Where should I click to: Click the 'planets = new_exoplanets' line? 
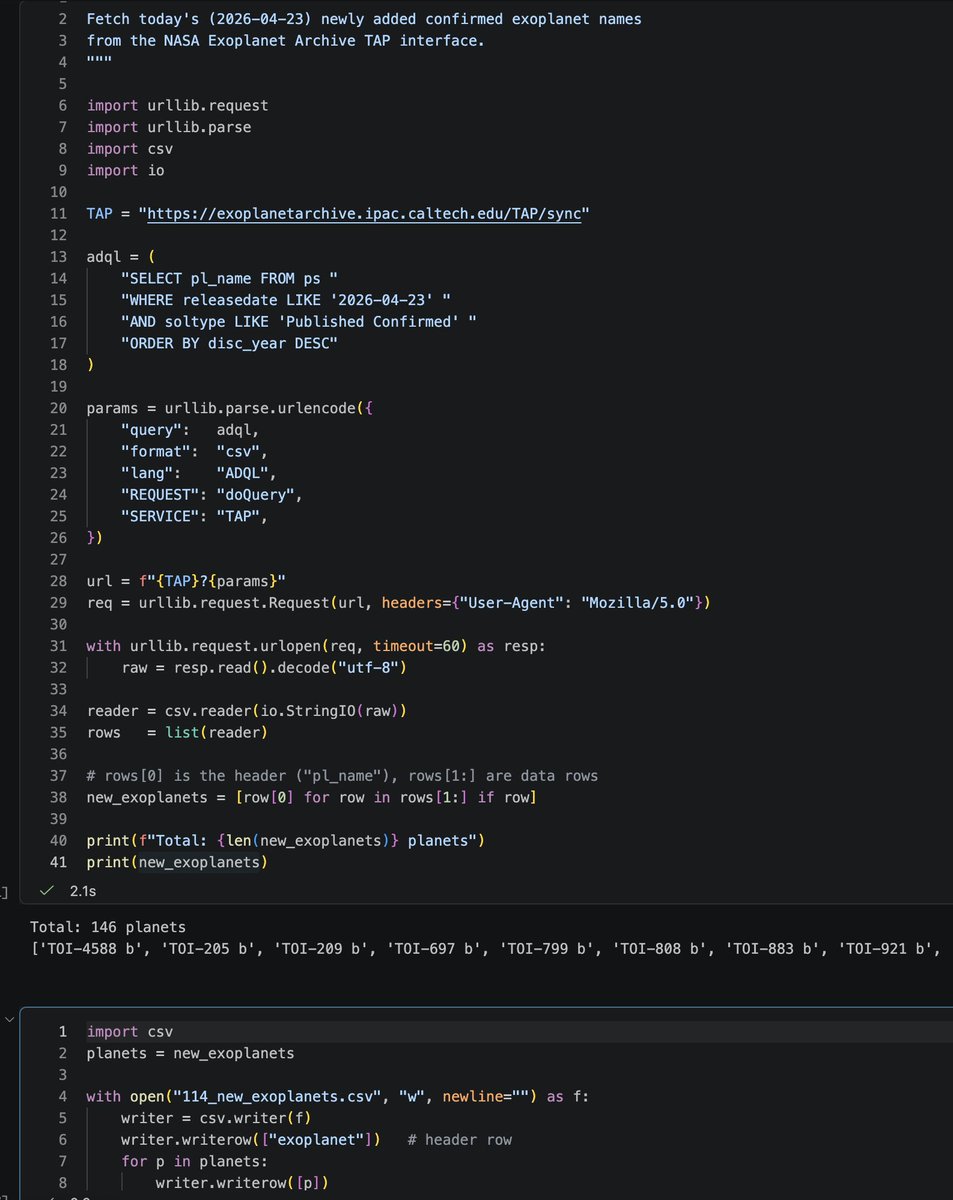point(190,1053)
